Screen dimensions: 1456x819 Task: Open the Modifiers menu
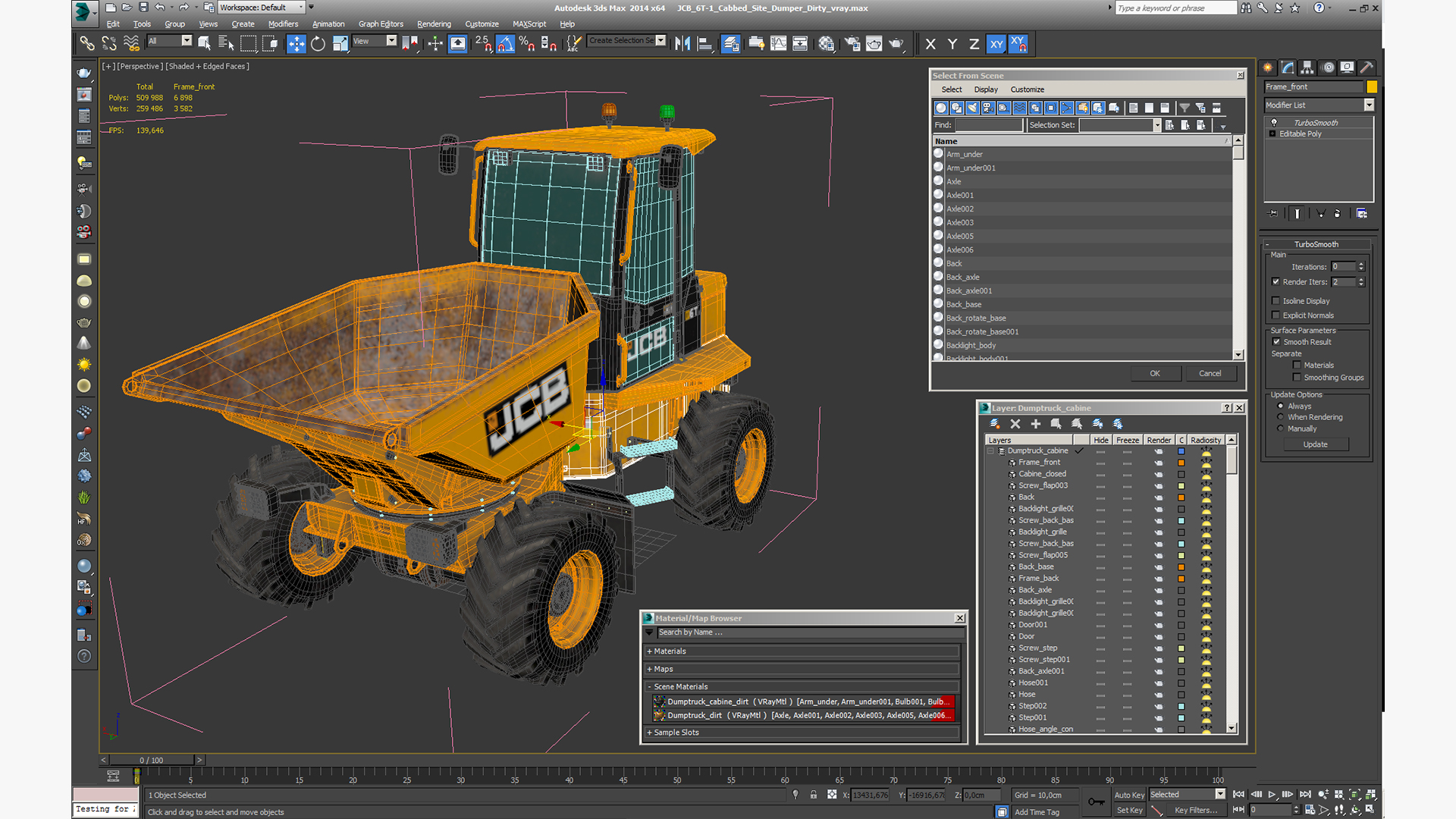coord(283,24)
